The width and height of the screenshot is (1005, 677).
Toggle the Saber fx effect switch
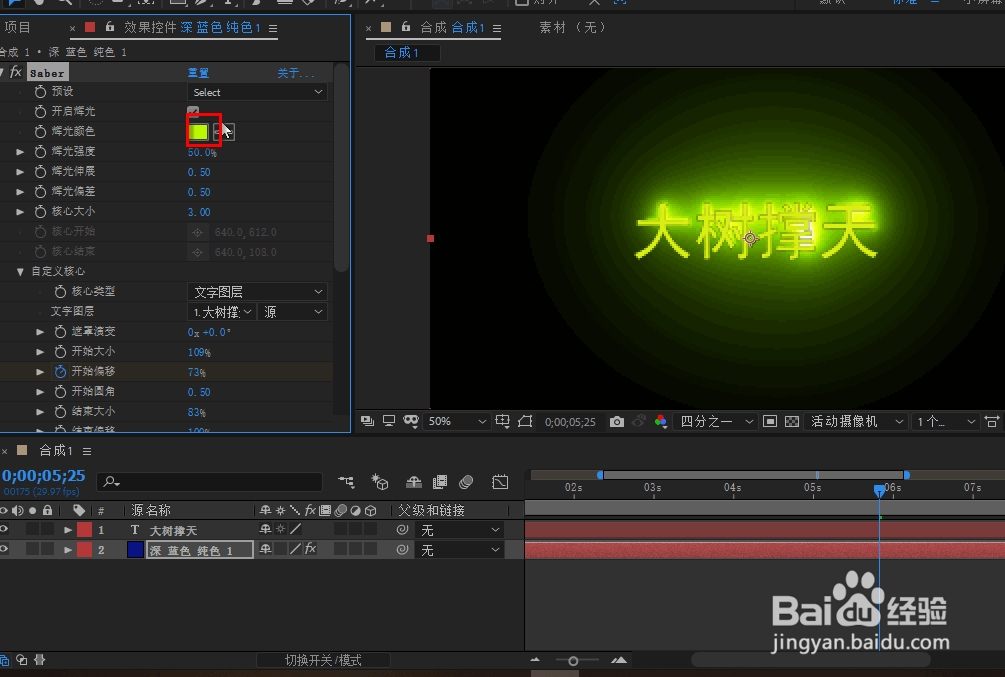click(x=16, y=72)
